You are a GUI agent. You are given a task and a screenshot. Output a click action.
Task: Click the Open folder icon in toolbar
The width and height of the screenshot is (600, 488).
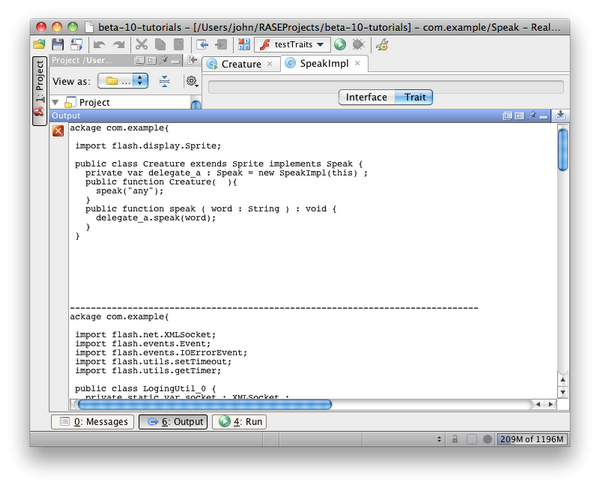39,45
